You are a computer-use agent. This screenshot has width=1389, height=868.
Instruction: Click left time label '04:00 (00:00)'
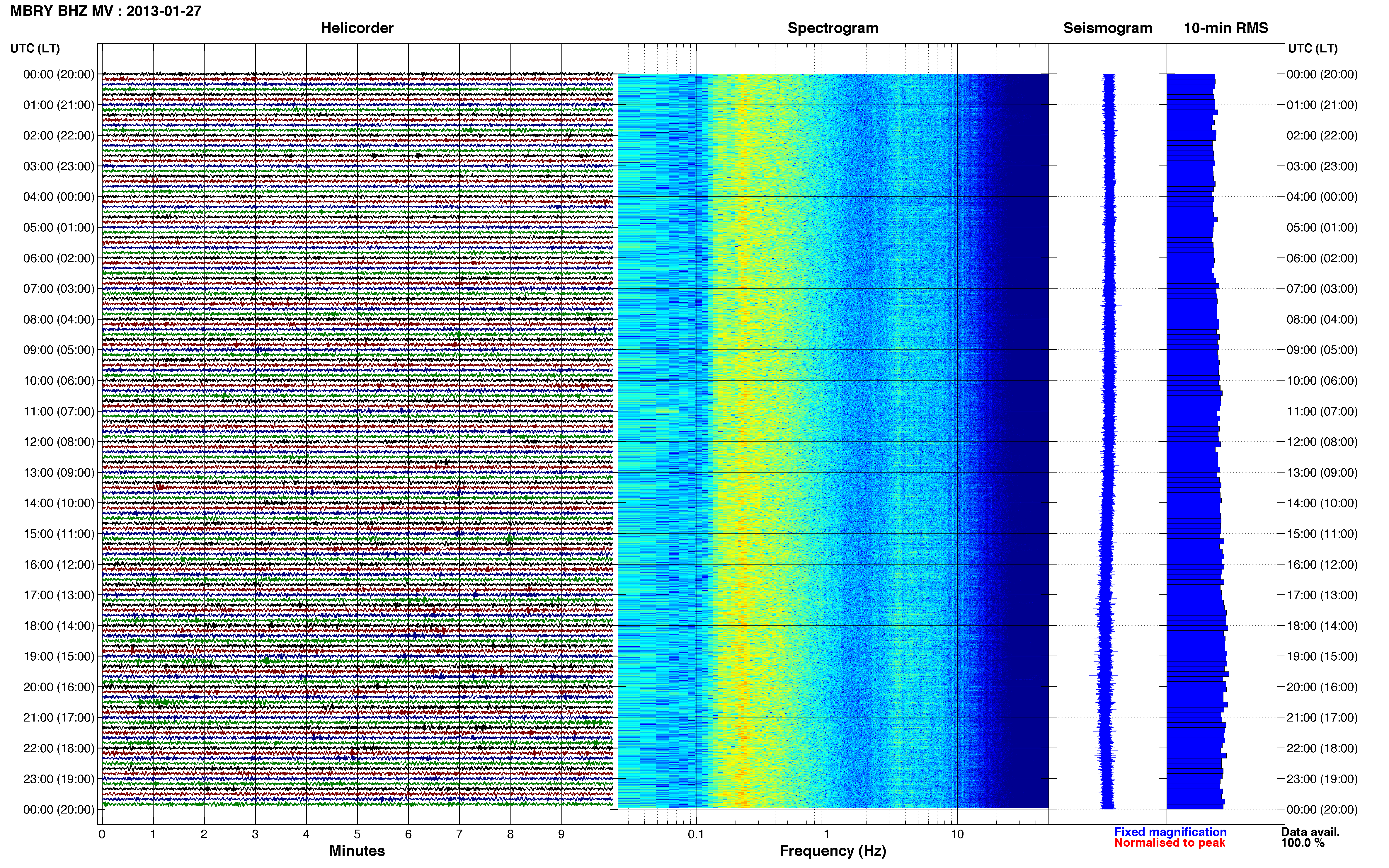pyautogui.click(x=59, y=197)
